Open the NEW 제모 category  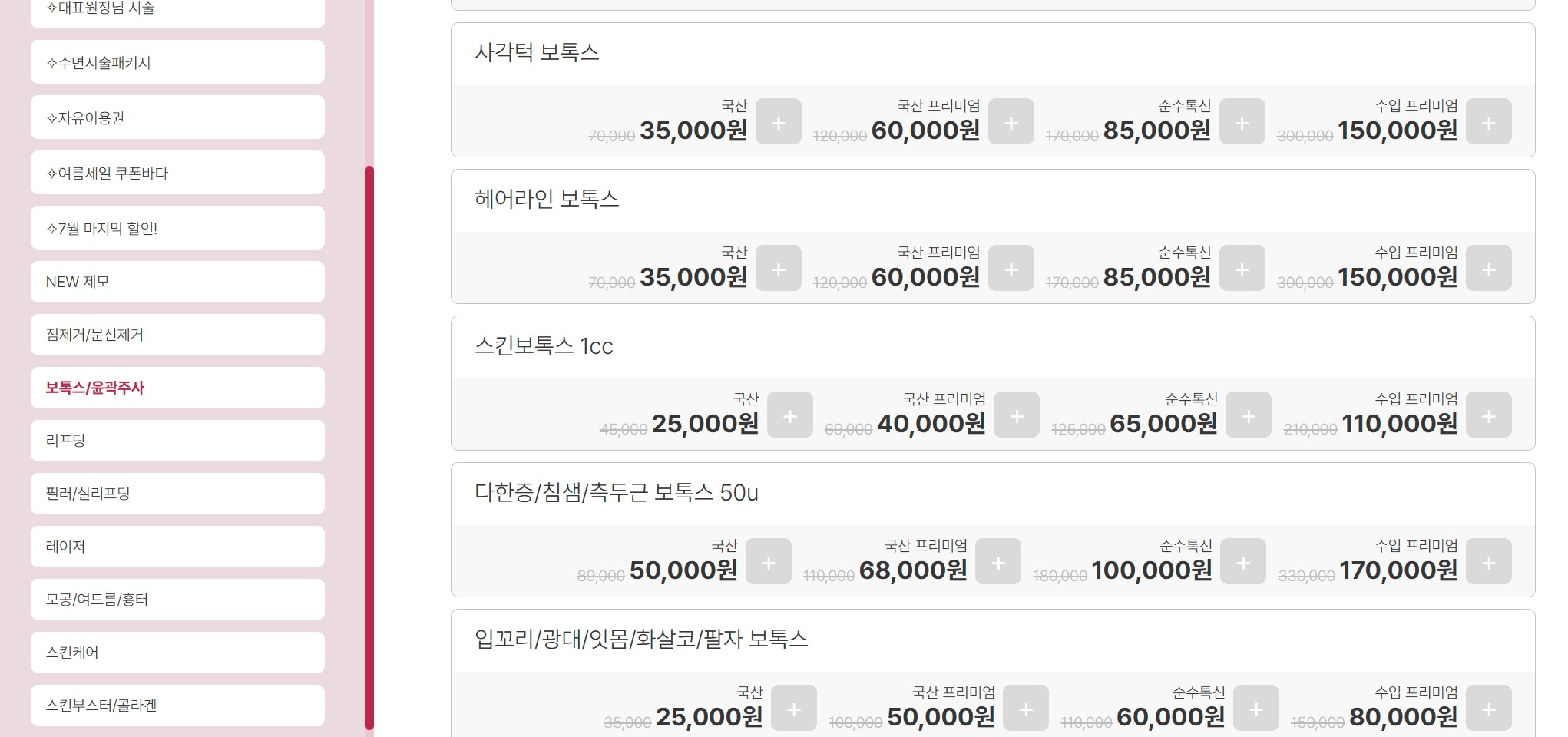(x=177, y=282)
